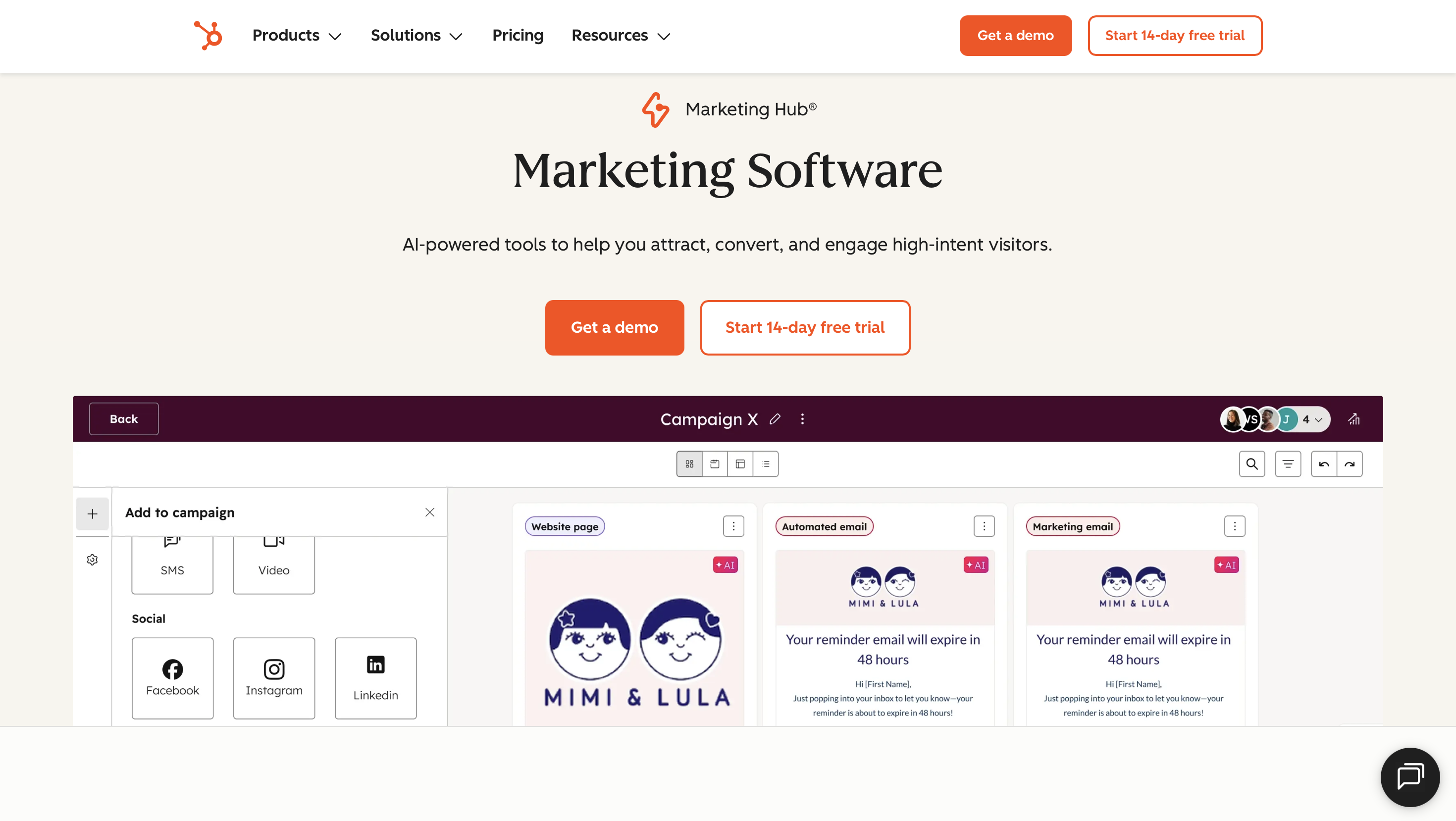Viewport: 1456px width, 821px height.
Task: Click the redo arrow icon
Action: pos(1350,464)
